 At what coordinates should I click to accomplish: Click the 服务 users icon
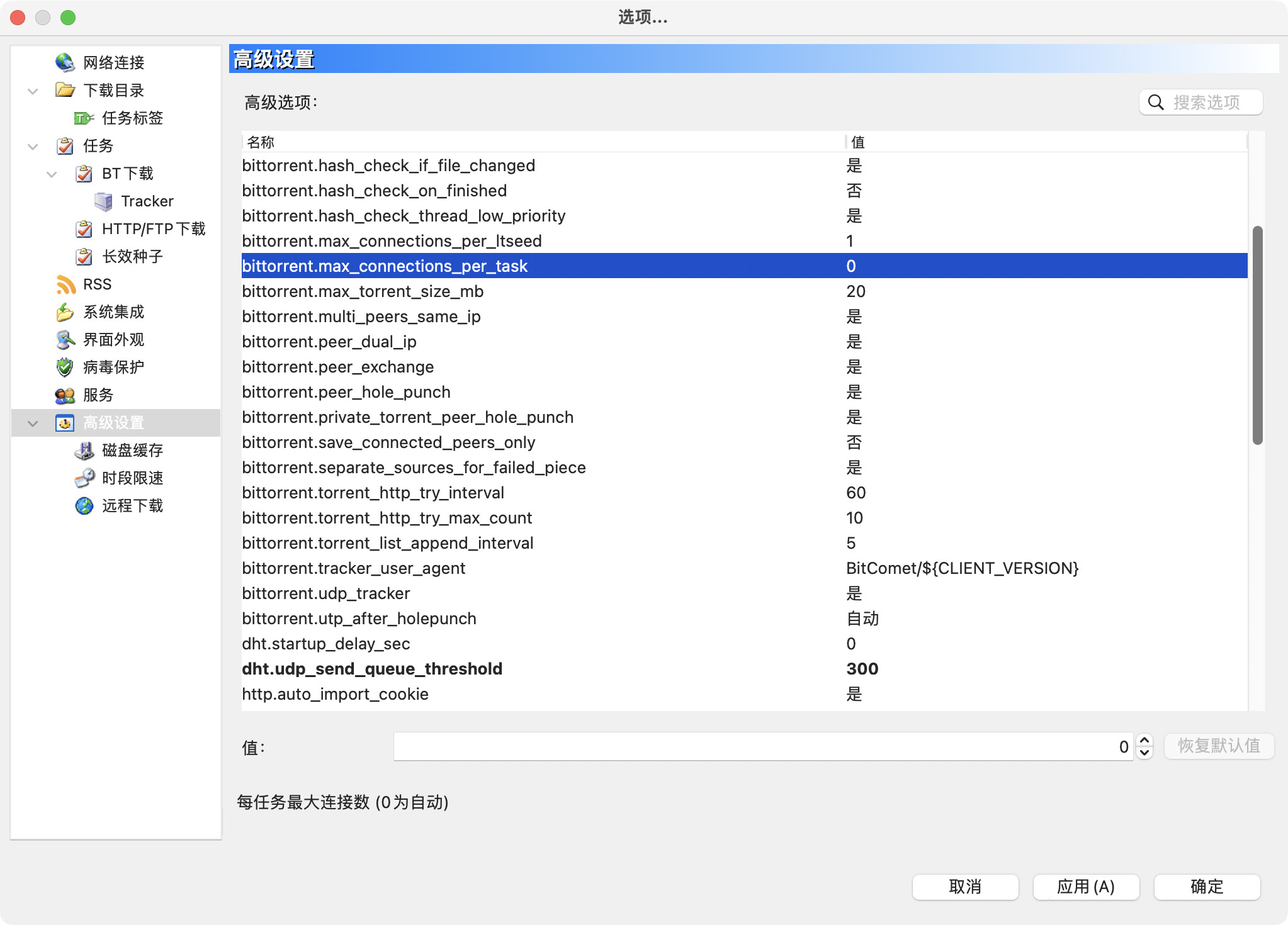tap(65, 395)
